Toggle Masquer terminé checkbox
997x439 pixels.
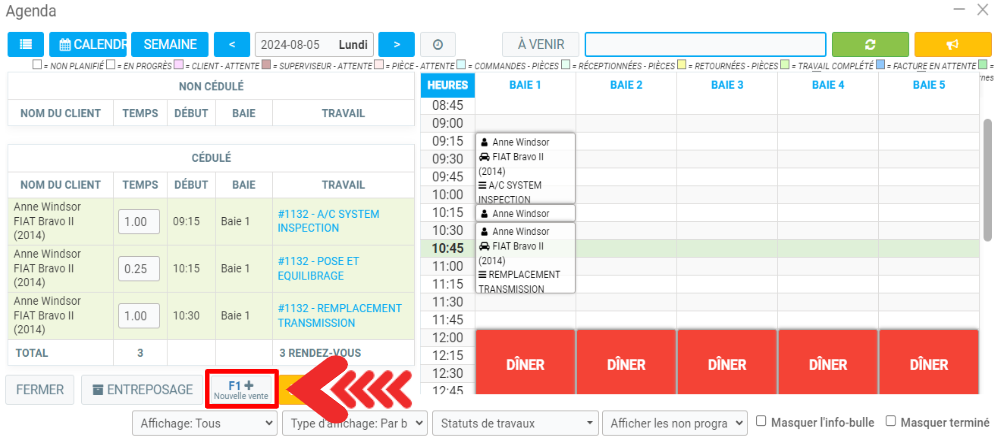(892, 422)
